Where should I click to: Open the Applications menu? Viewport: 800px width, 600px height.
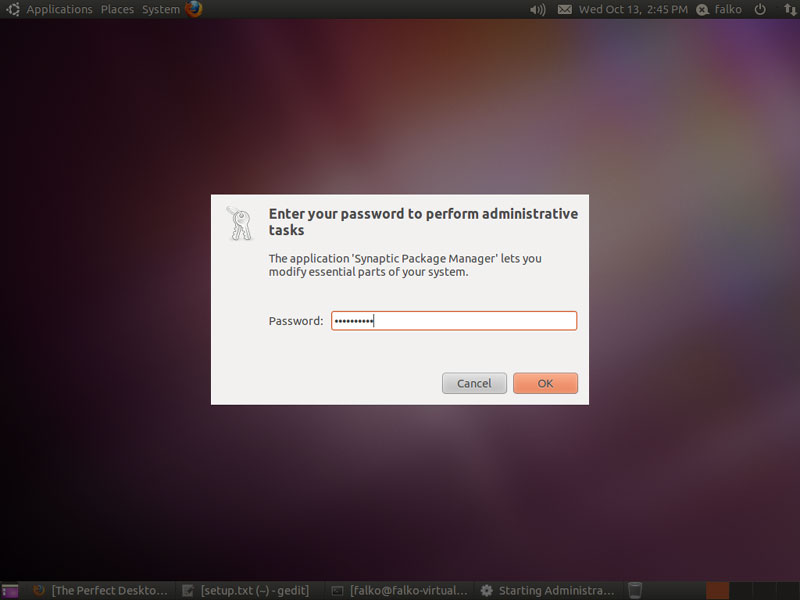tap(59, 9)
